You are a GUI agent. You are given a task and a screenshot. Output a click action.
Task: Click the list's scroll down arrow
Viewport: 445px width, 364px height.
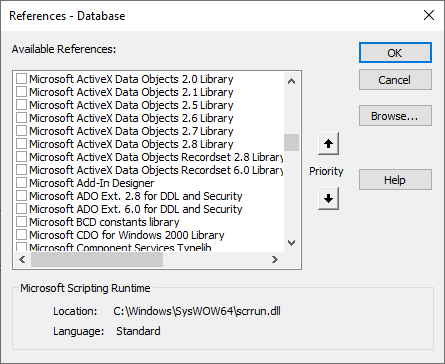point(291,243)
